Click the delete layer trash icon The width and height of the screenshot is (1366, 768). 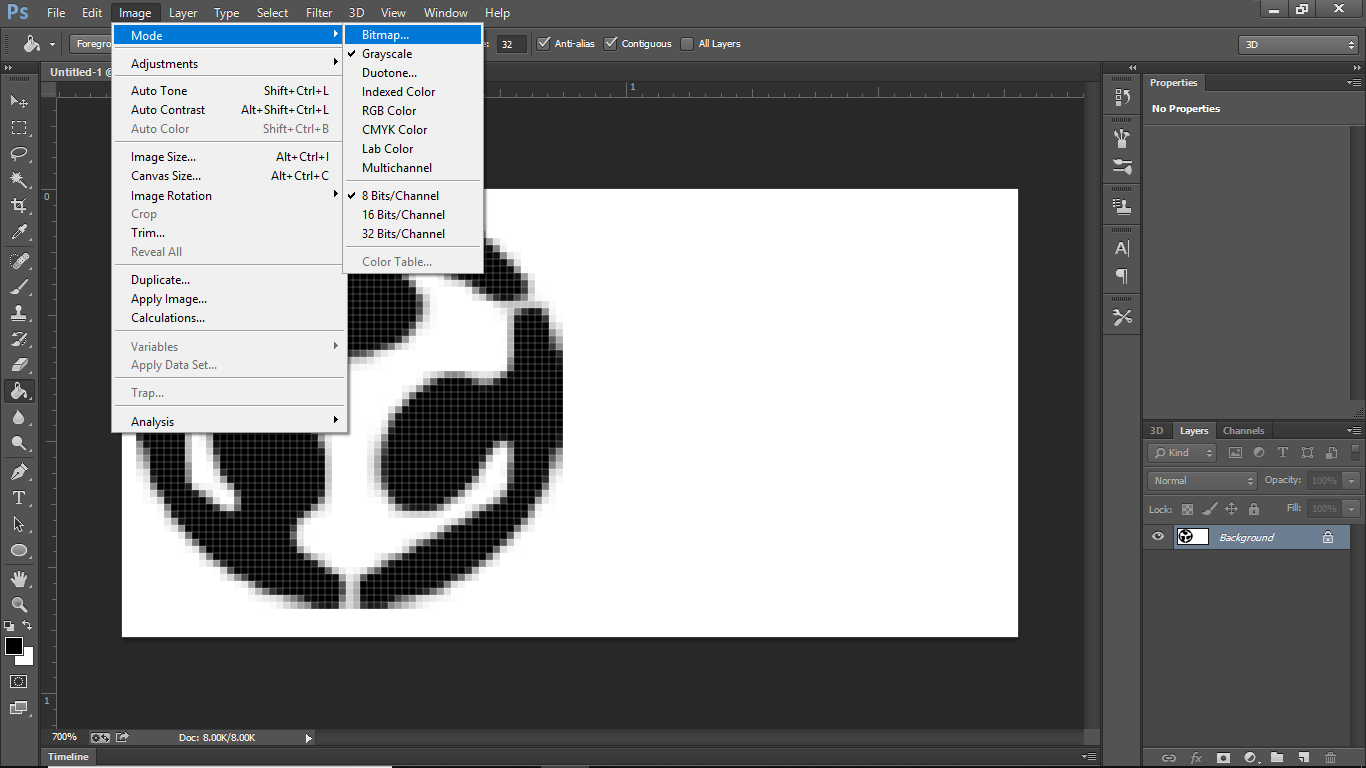pyautogui.click(x=1330, y=758)
